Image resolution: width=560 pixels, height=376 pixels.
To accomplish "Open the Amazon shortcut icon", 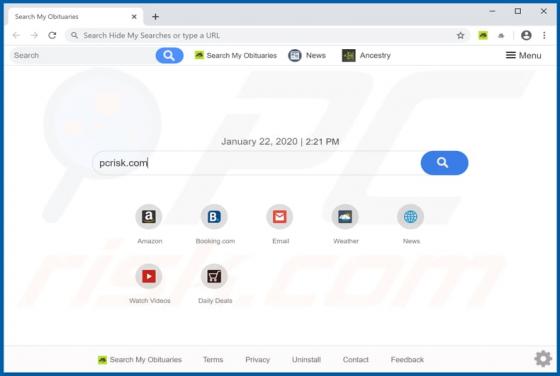I will pos(149,216).
